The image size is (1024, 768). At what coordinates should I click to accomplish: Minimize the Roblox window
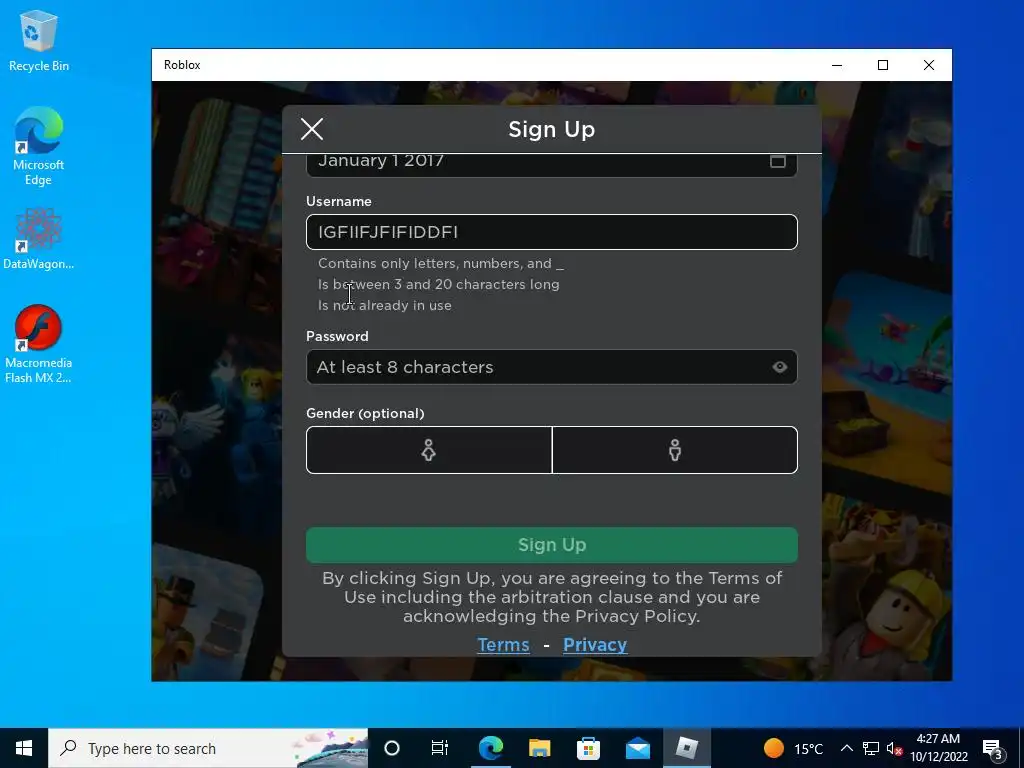[837, 65]
